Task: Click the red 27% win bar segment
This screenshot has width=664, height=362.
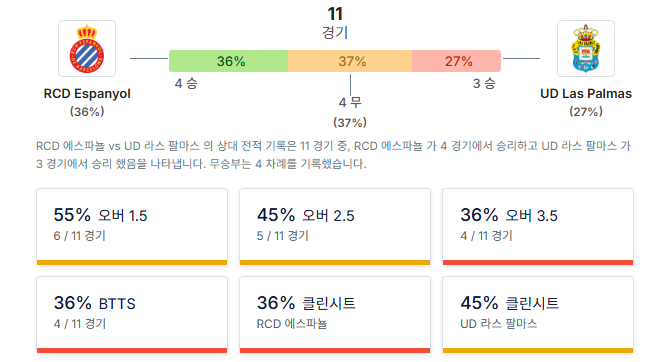Action: coord(456,61)
